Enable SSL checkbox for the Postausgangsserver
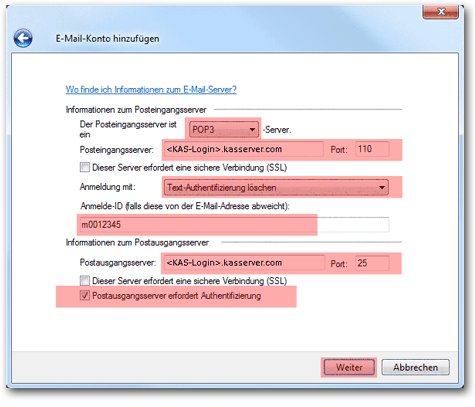 (x=85, y=280)
